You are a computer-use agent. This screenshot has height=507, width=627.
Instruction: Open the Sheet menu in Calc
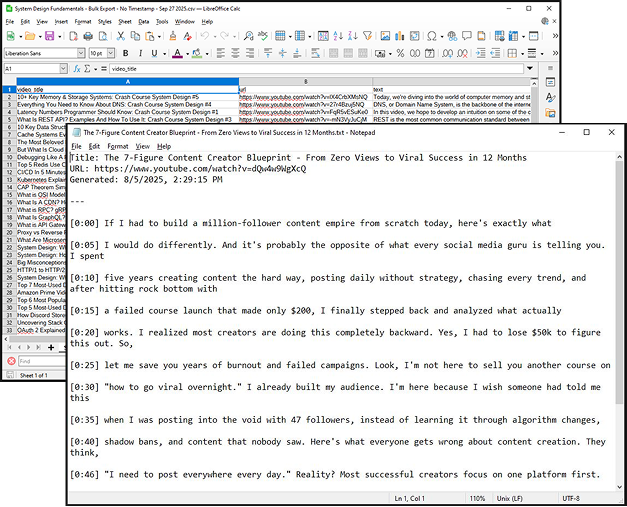[x=124, y=20]
